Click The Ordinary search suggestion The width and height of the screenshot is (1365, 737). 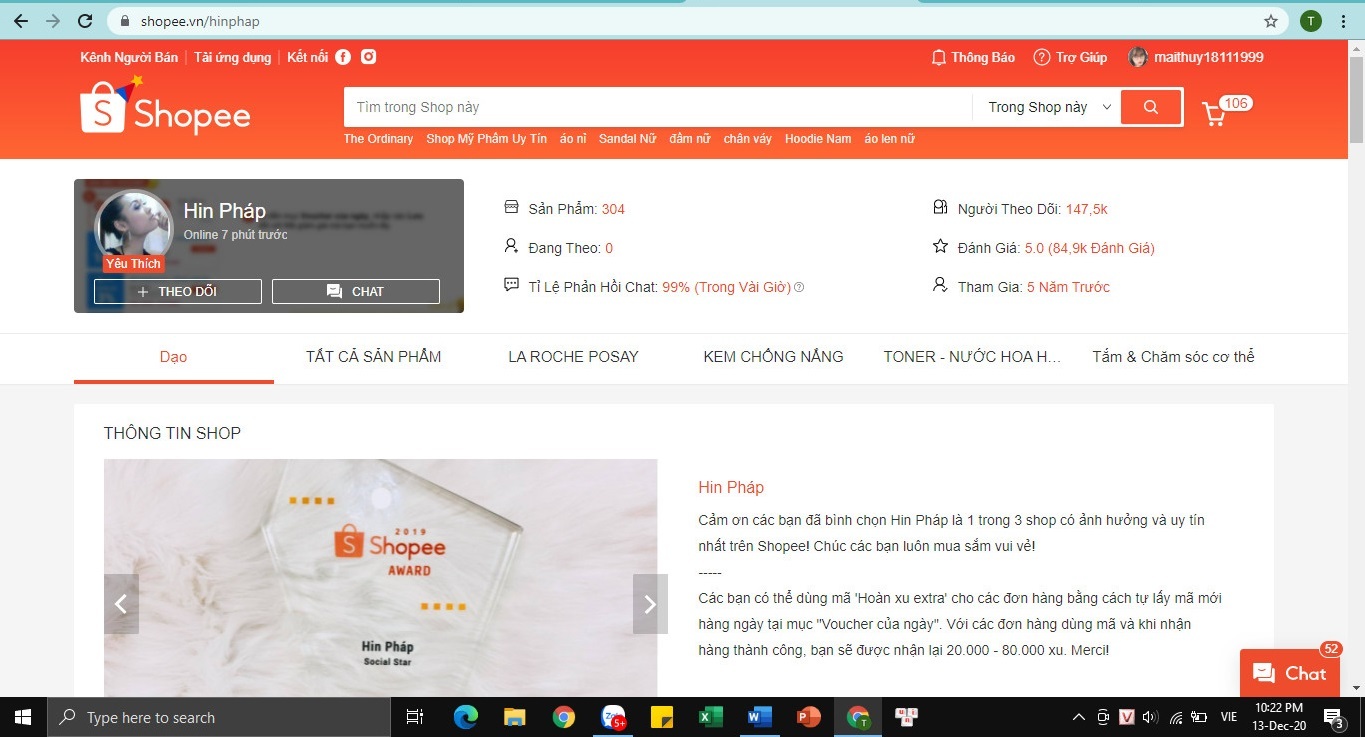pos(379,139)
